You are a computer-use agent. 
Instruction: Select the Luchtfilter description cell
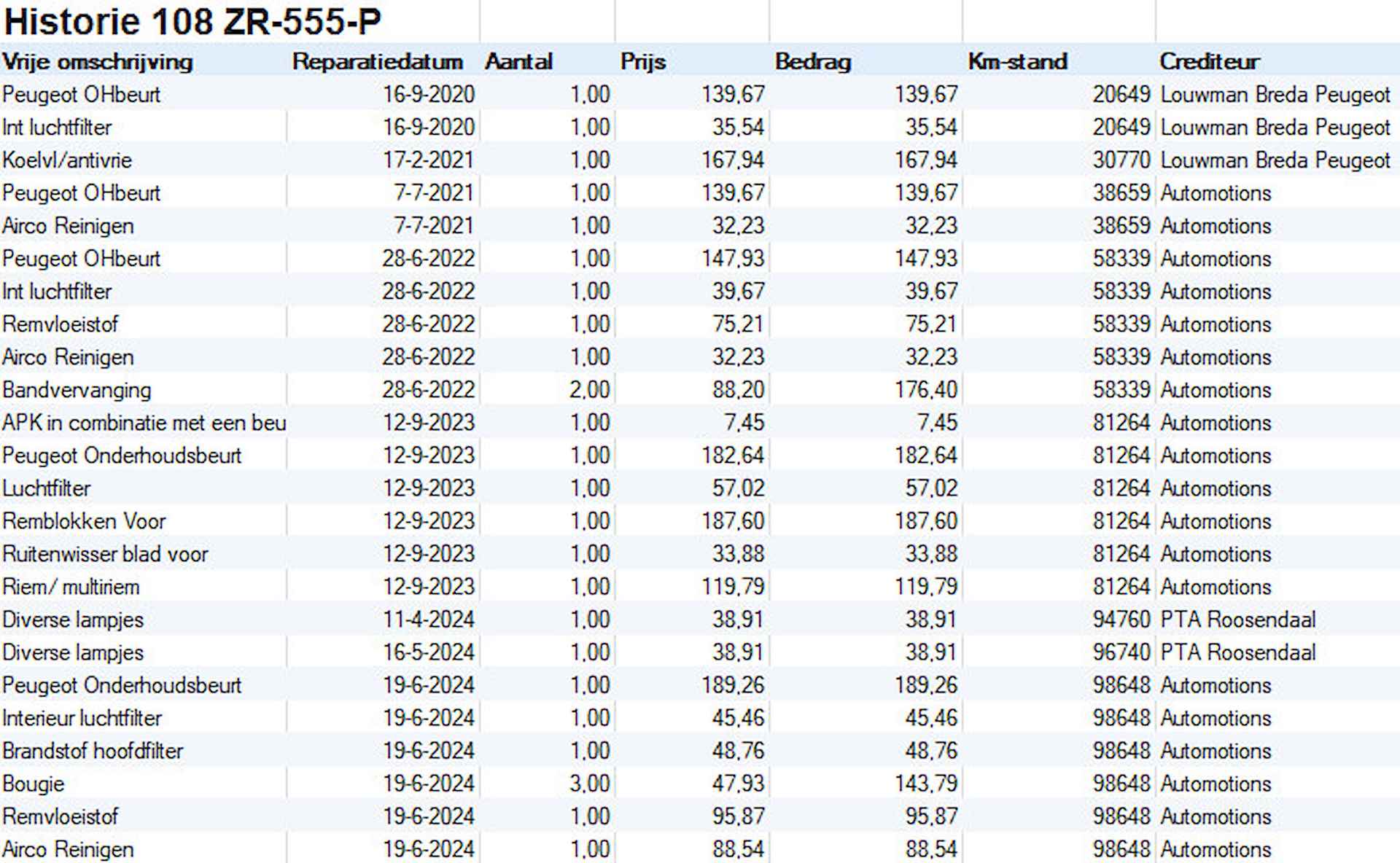pyautogui.click(x=47, y=488)
